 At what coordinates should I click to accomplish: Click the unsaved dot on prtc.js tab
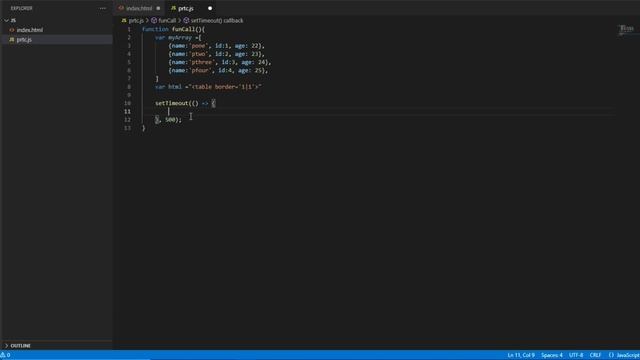tap(210, 8)
